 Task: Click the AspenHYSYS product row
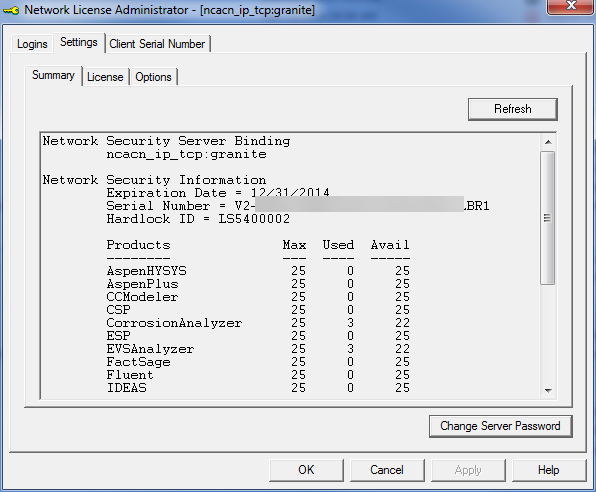coord(258,271)
